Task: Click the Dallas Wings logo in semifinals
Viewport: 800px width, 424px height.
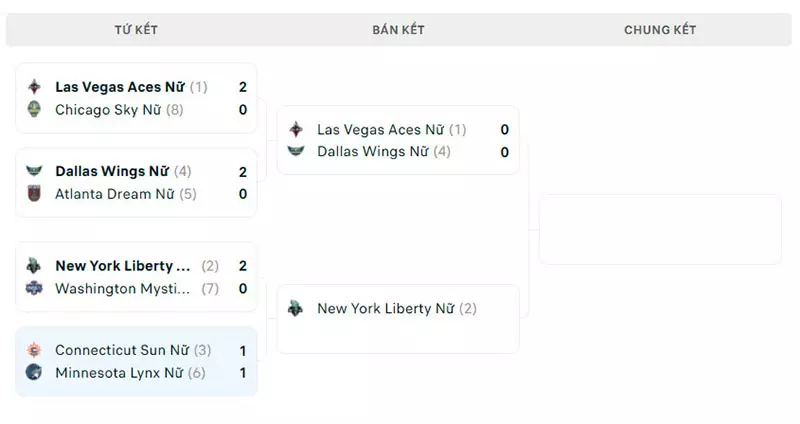Action: click(x=296, y=151)
